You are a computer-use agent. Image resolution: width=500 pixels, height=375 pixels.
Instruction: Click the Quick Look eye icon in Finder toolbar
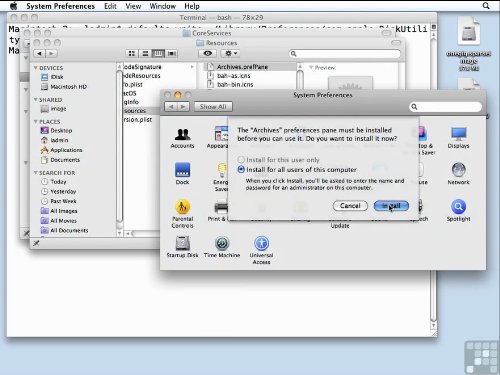tap(208, 53)
